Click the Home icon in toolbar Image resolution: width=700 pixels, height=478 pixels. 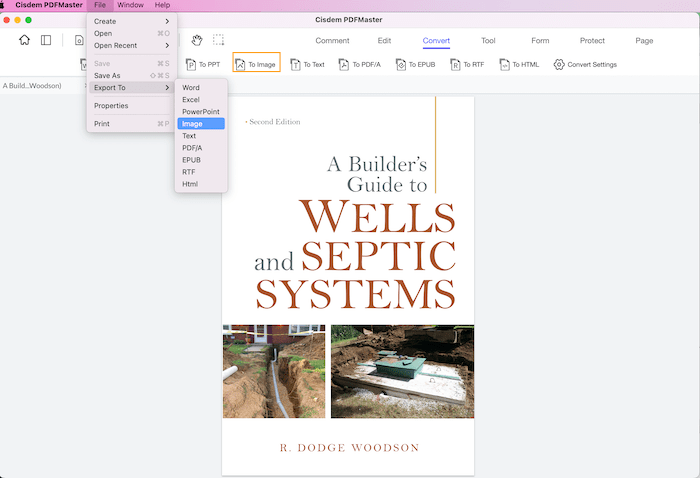point(25,40)
